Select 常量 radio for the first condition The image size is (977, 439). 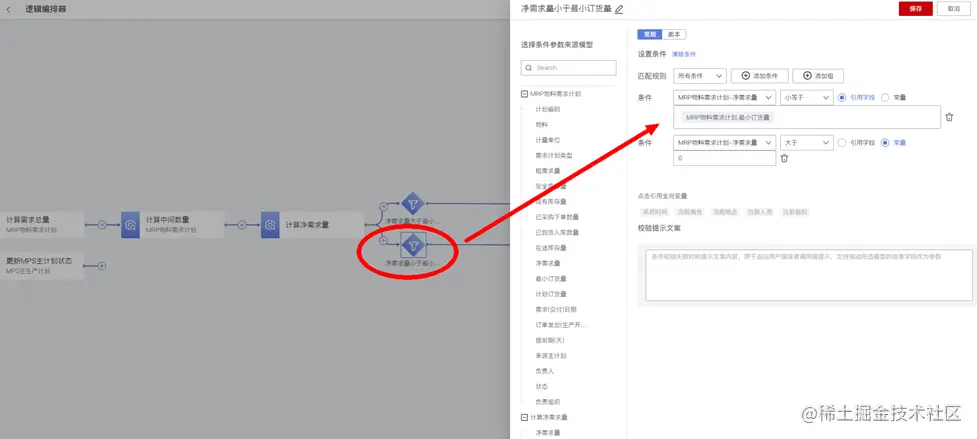(885, 97)
